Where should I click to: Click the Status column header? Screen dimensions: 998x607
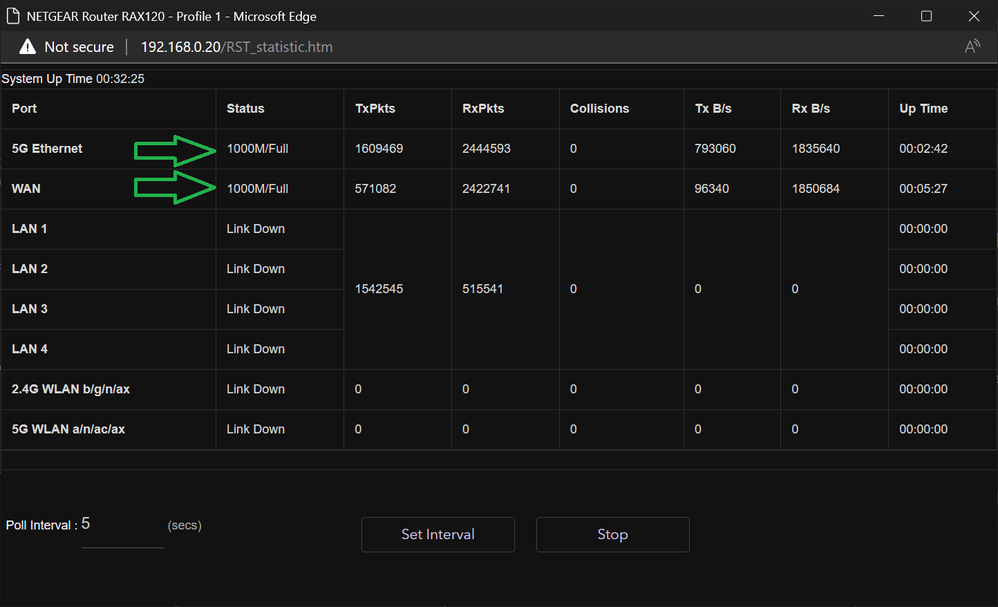click(245, 108)
